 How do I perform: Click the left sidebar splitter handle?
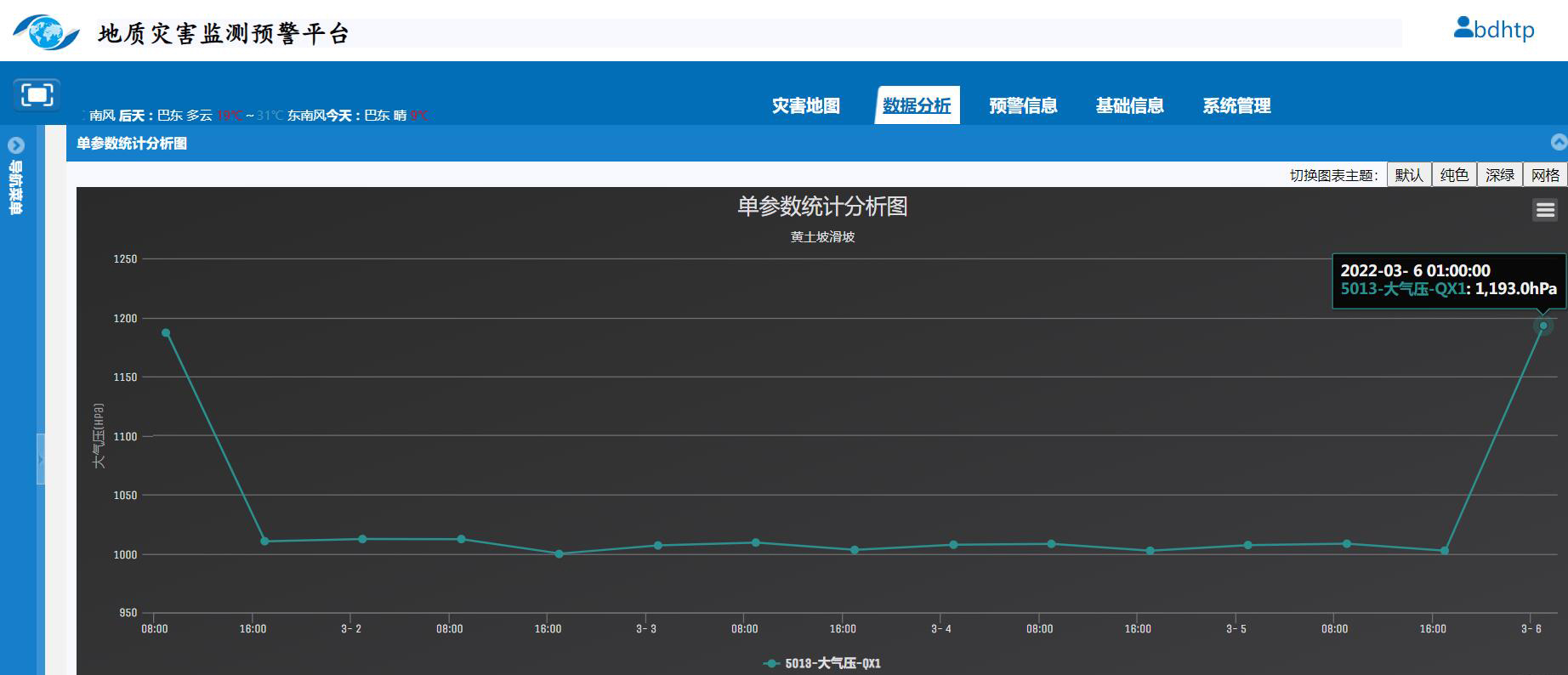pyautogui.click(x=40, y=459)
